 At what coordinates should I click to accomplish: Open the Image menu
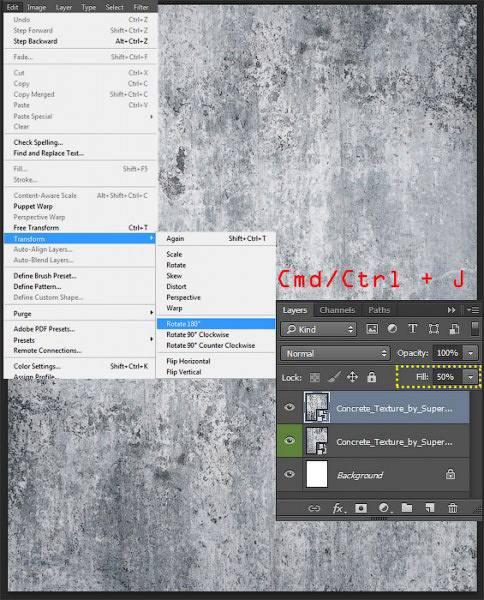tap(36, 7)
